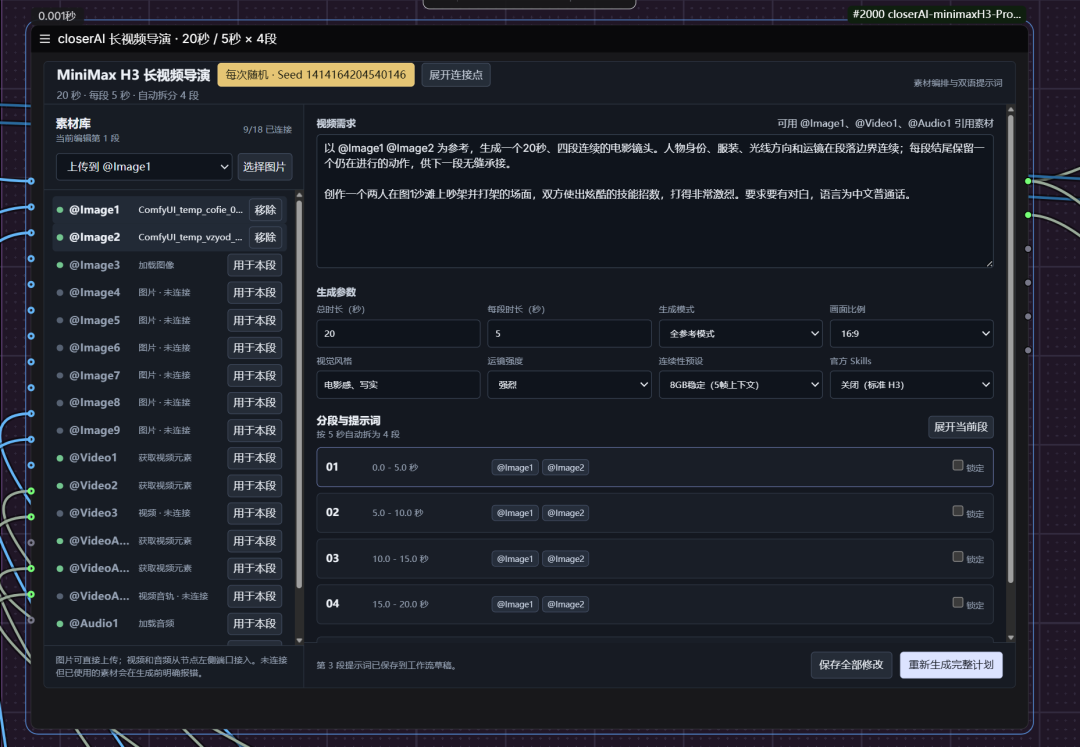The image size is (1080, 747).
Task: Click right panel scrollbar up arrow
Action: point(1010,109)
